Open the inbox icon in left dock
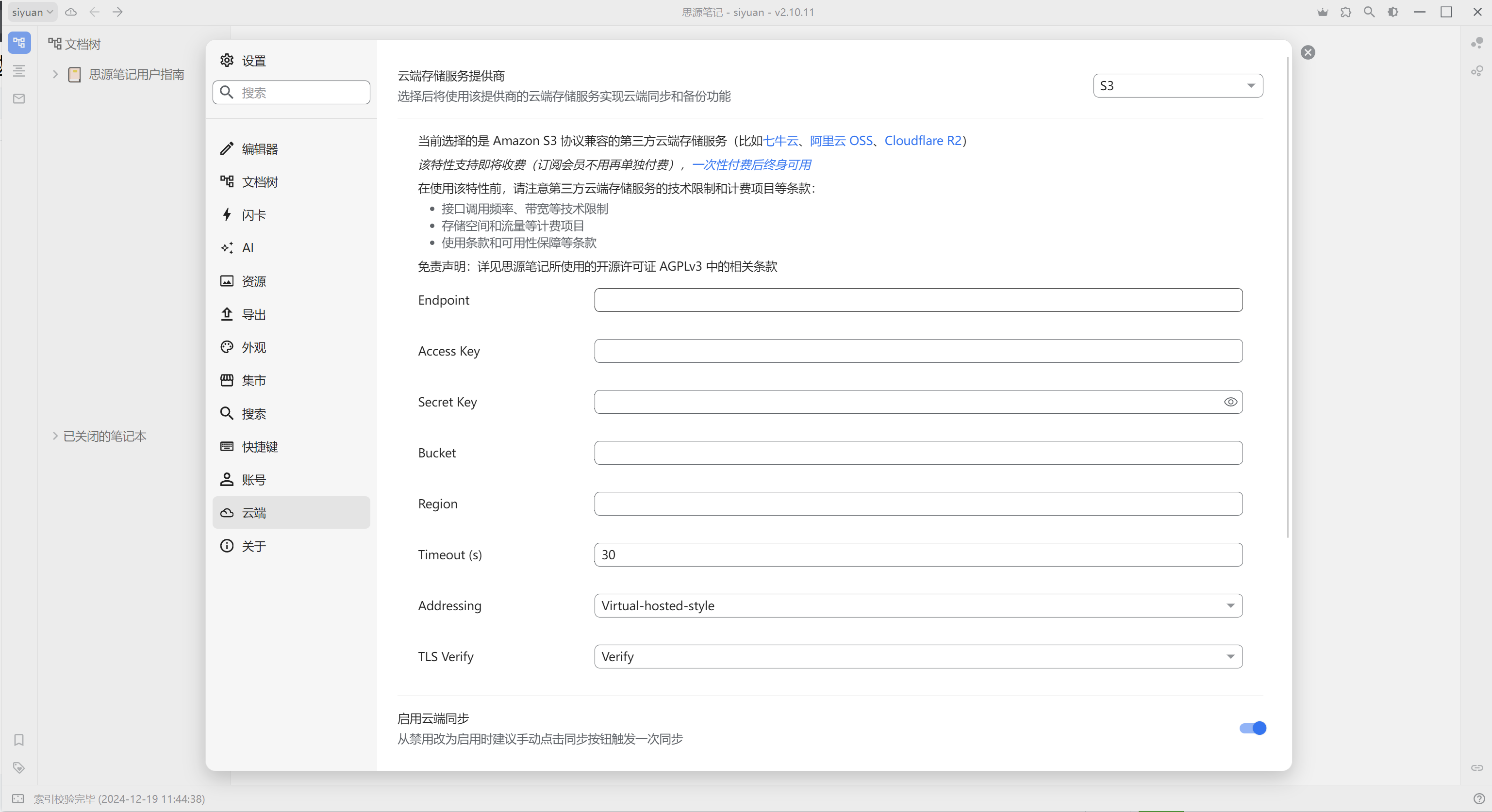This screenshot has width=1492, height=812. 19,99
